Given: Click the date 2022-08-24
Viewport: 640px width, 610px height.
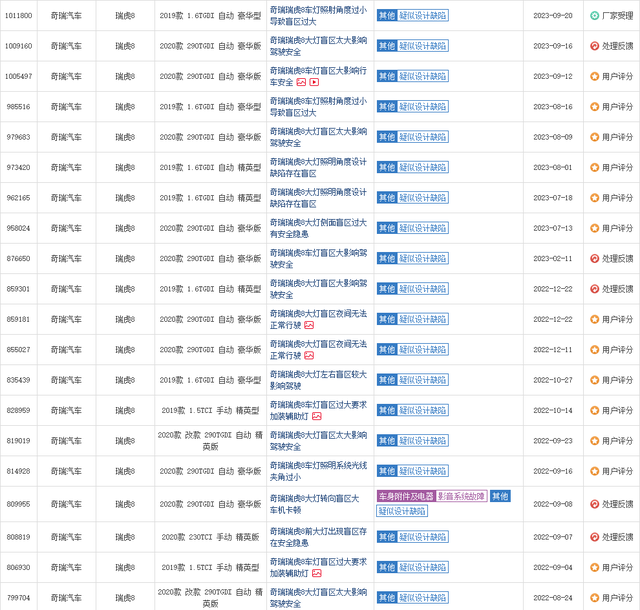Looking at the screenshot, I should click(553, 598).
